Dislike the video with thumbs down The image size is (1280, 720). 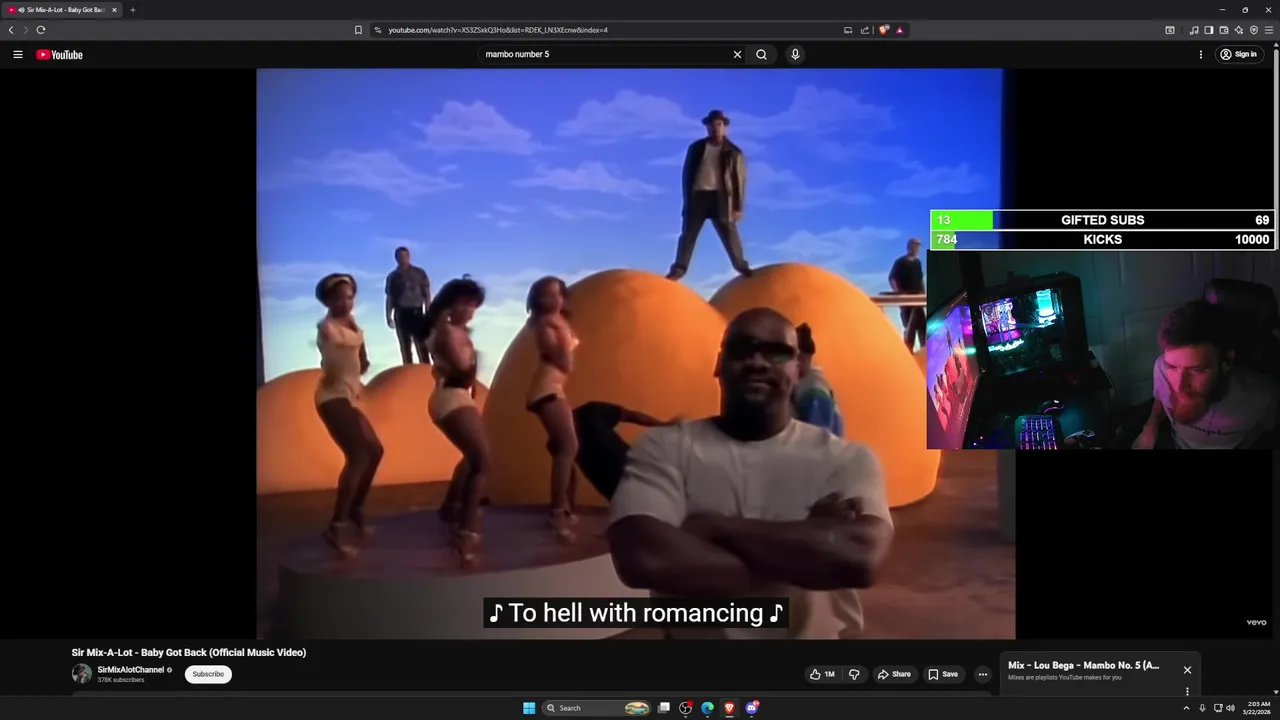pyautogui.click(x=854, y=674)
